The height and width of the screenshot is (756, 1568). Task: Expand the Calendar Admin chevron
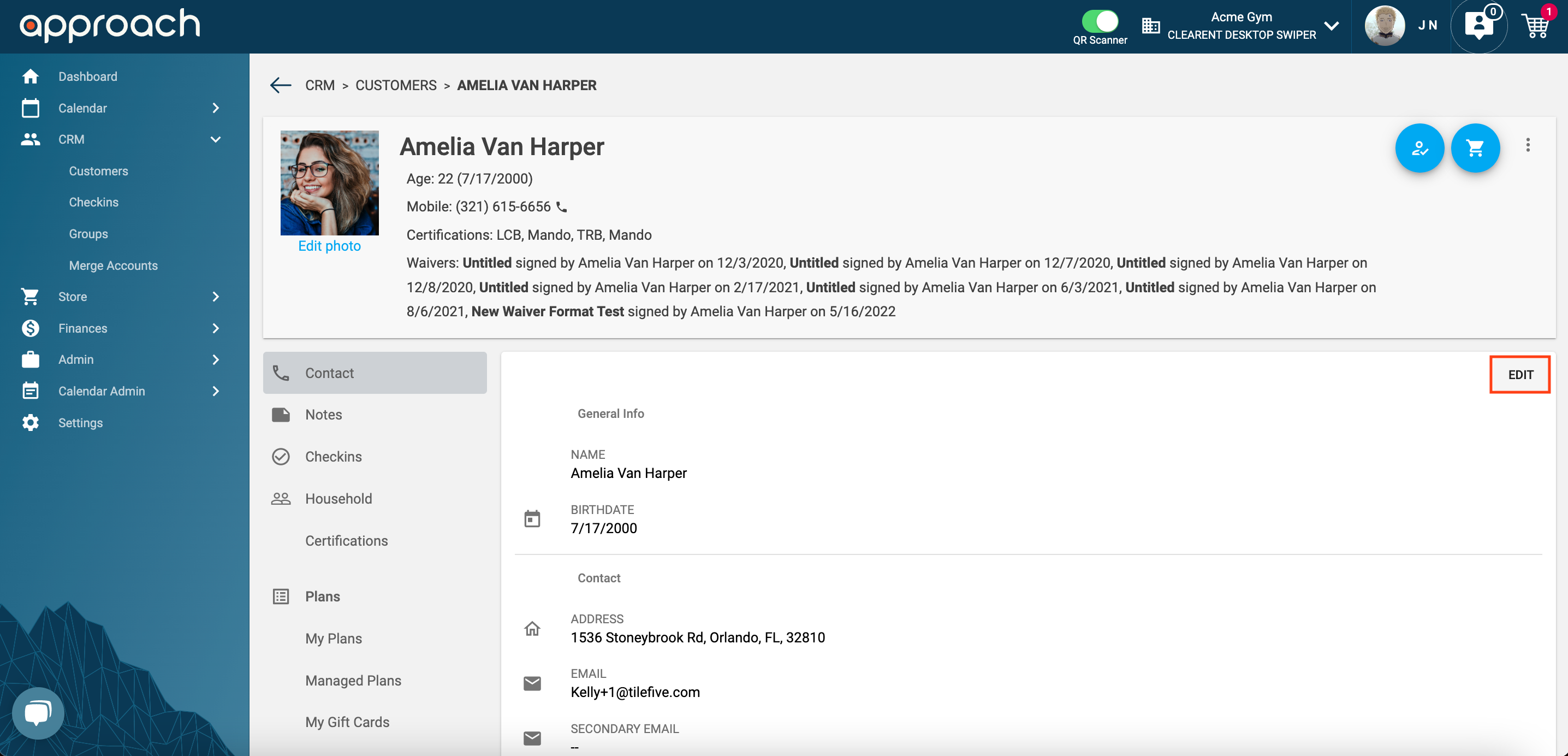point(216,391)
